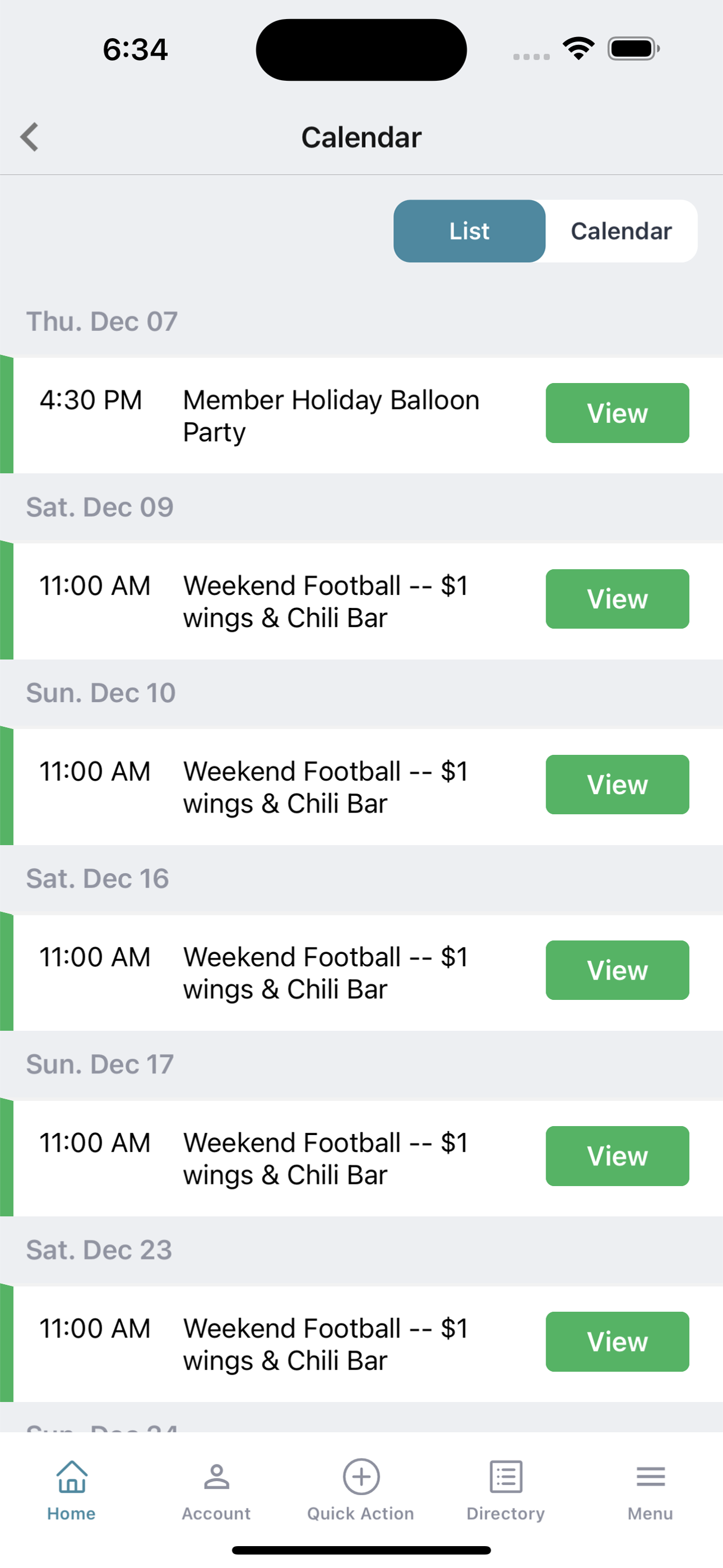723x1568 pixels.
Task: Tap the Quick Action plus icon
Action: tap(361, 1476)
